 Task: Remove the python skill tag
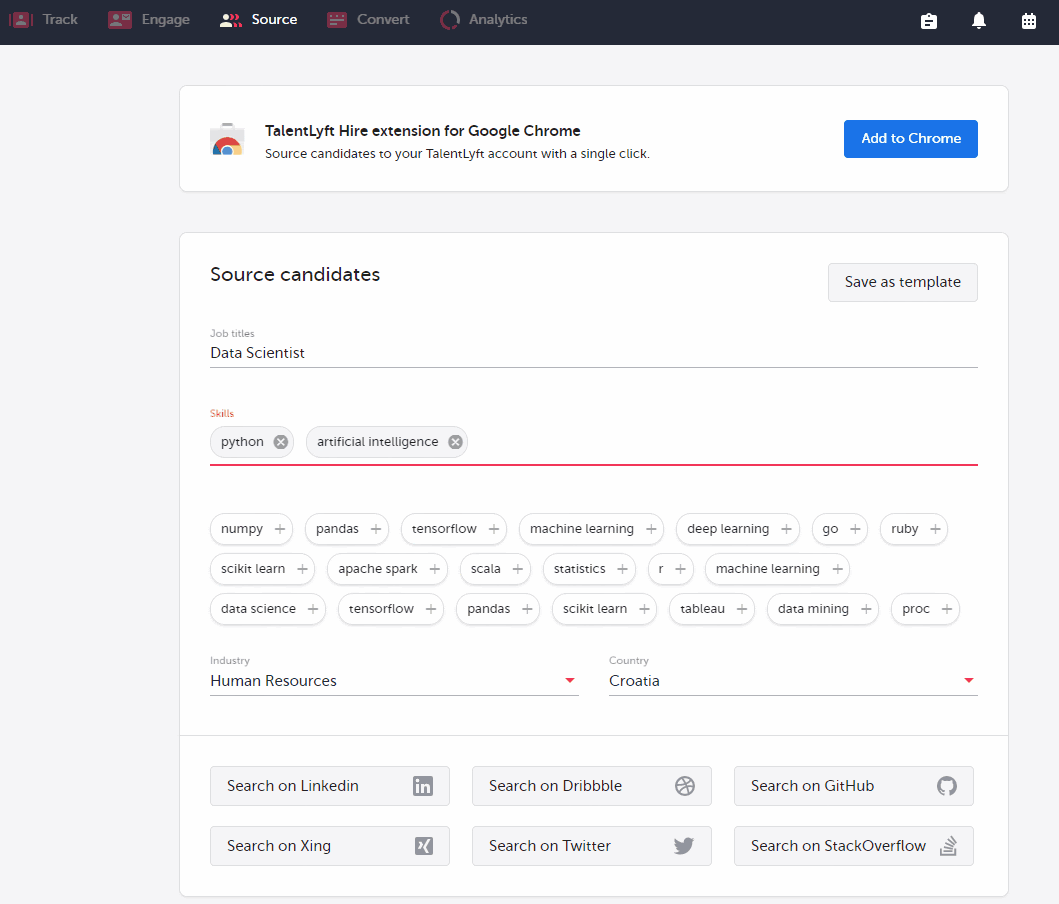279,441
